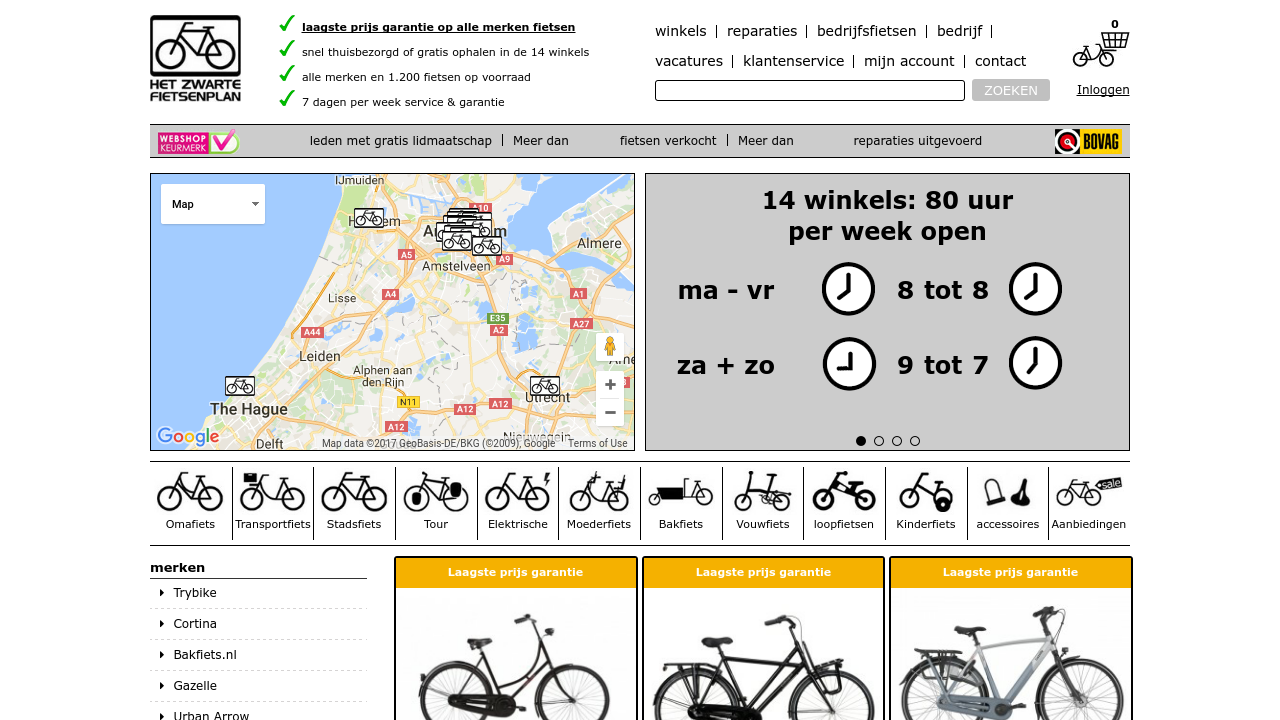Click the accessoires category icon

(x=1007, y=492)
